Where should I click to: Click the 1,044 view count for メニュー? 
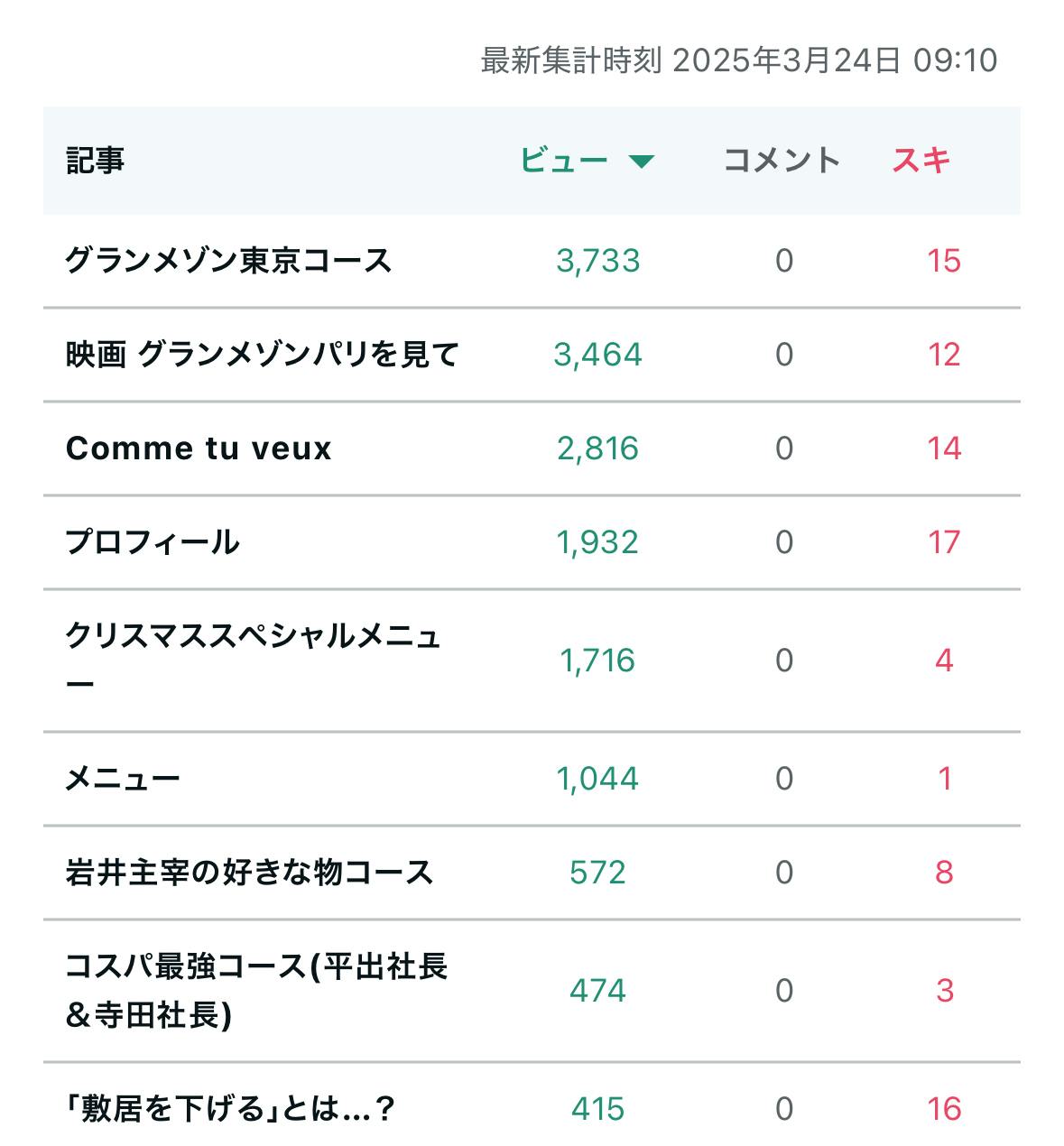click(x=598, y=779)
